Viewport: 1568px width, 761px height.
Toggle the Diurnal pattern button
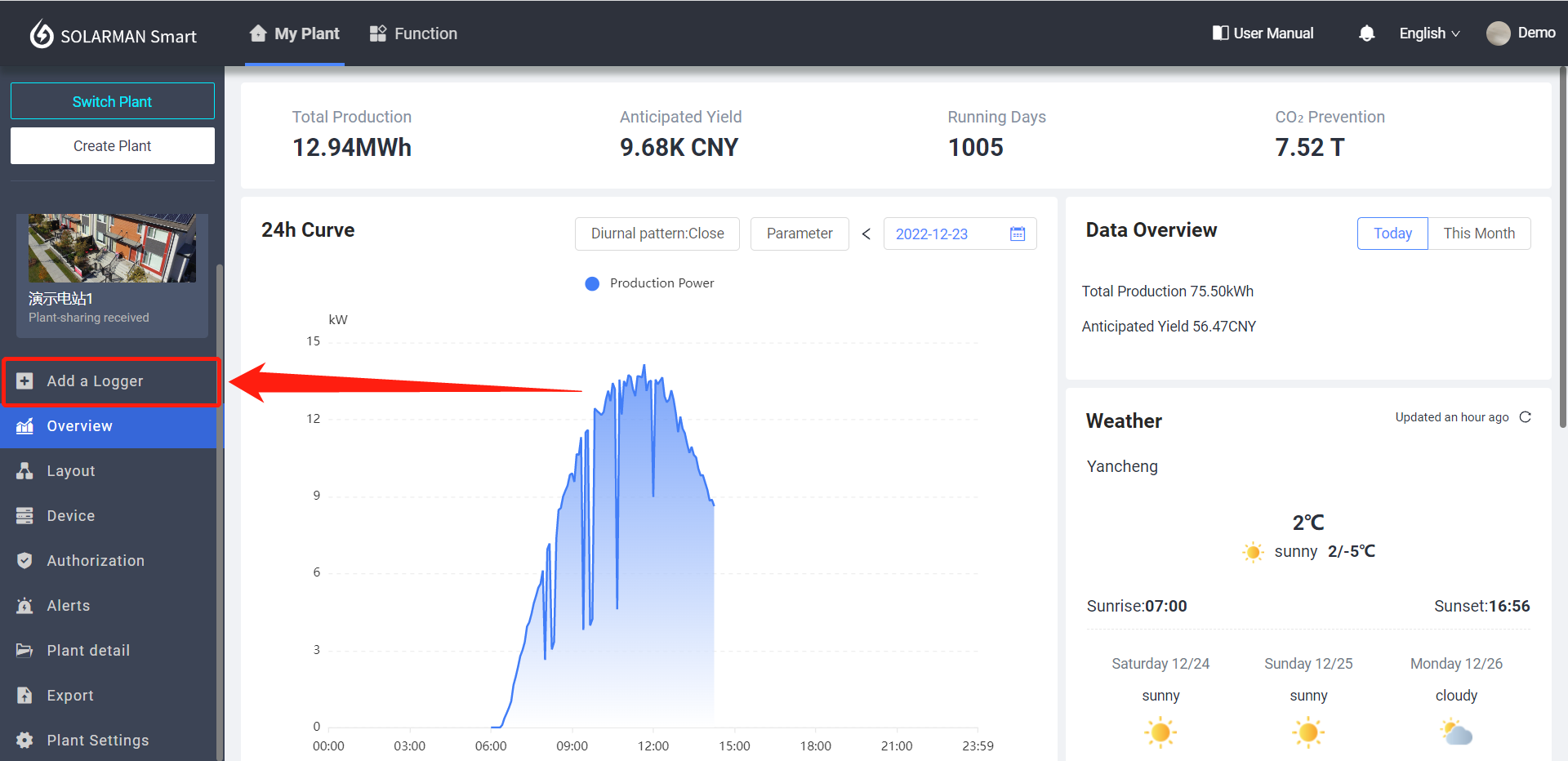click(657, 234)
